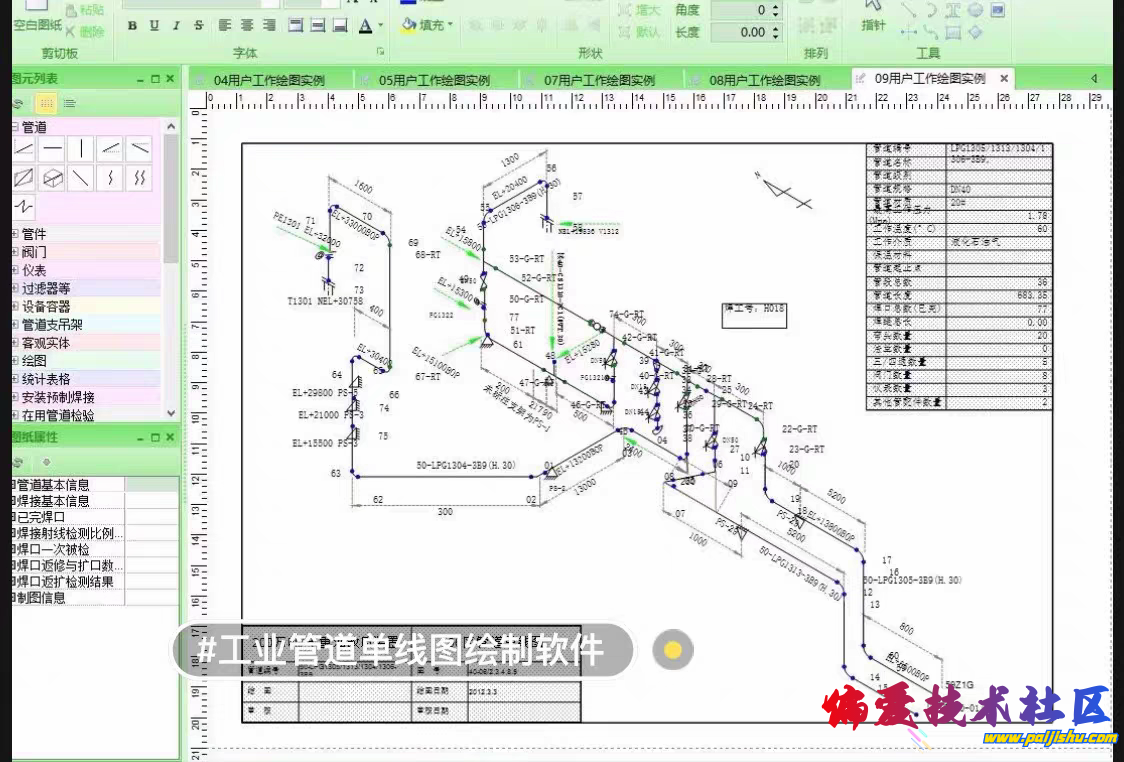The height and width of the screenshot is (762, 1124).
Task: Open the 08用户工作绘图实例 tab
Action: 764,80
